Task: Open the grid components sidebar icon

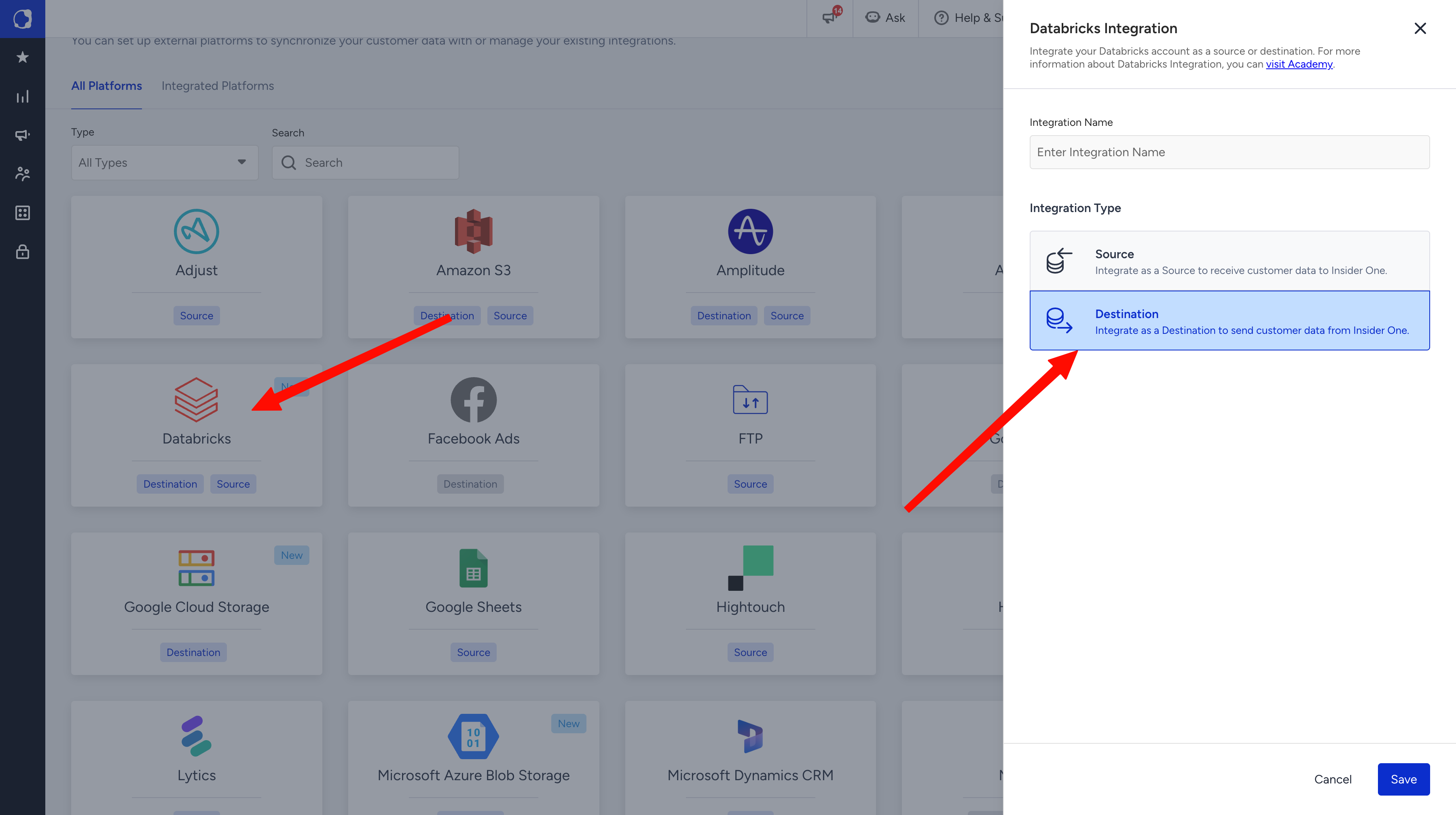Action: [x=23, y=213]
